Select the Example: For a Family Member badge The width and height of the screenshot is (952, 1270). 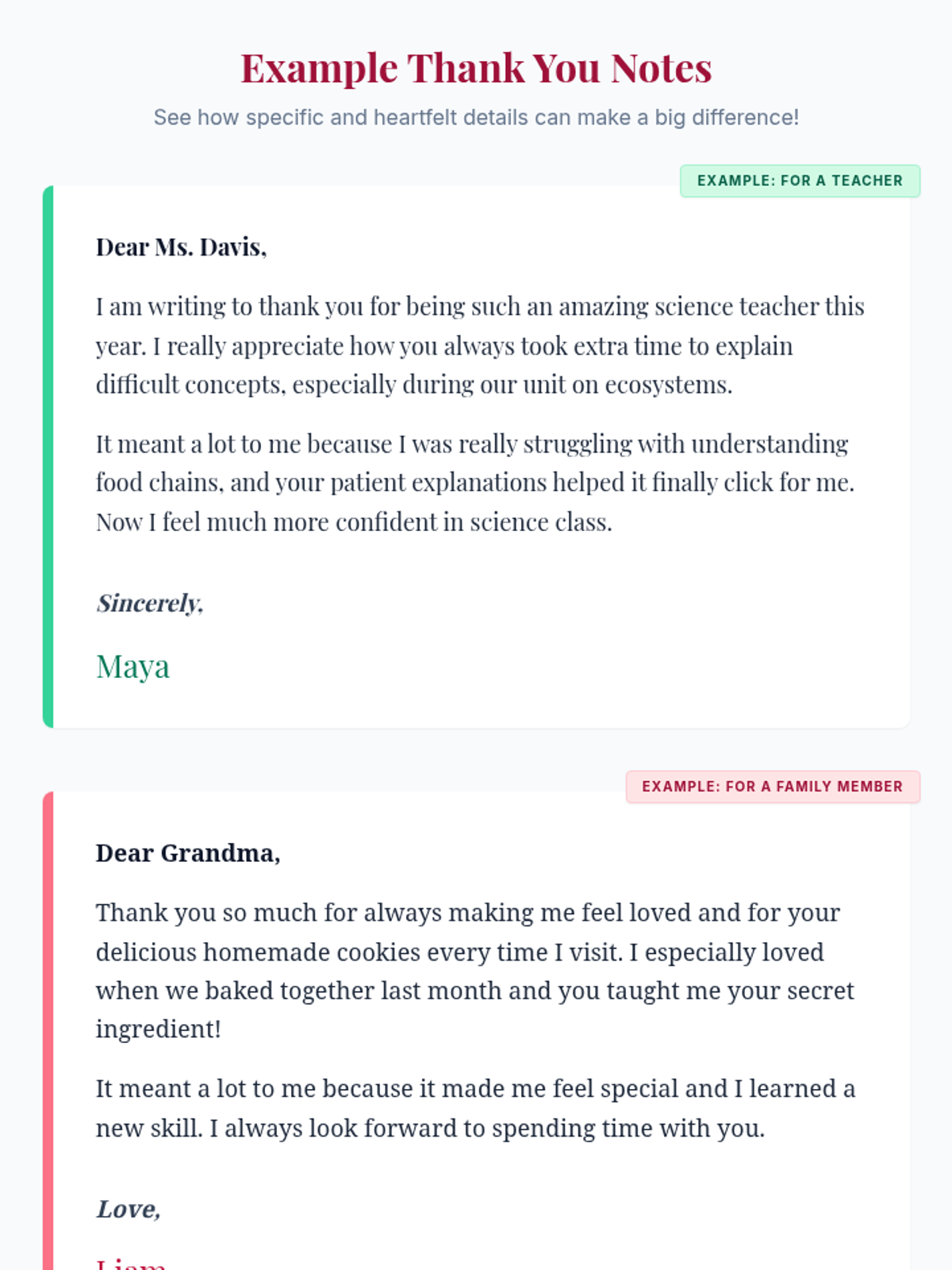pos(773,787)
